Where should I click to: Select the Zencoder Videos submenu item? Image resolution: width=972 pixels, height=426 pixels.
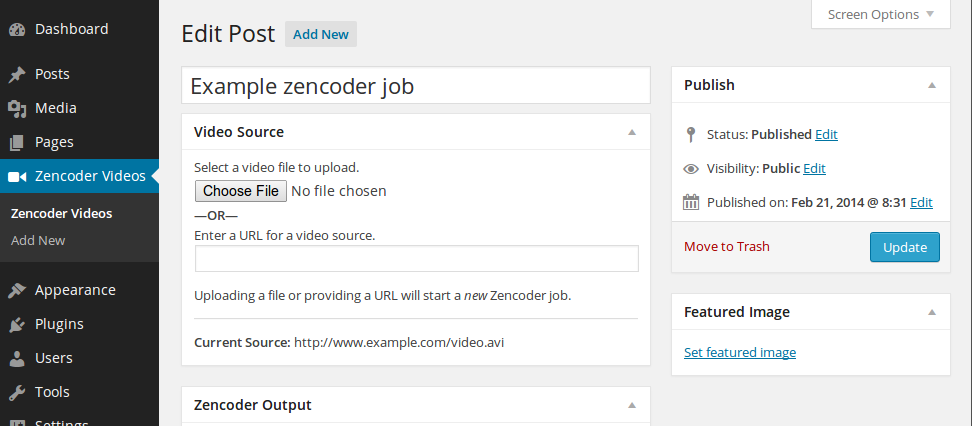[61, 213]
